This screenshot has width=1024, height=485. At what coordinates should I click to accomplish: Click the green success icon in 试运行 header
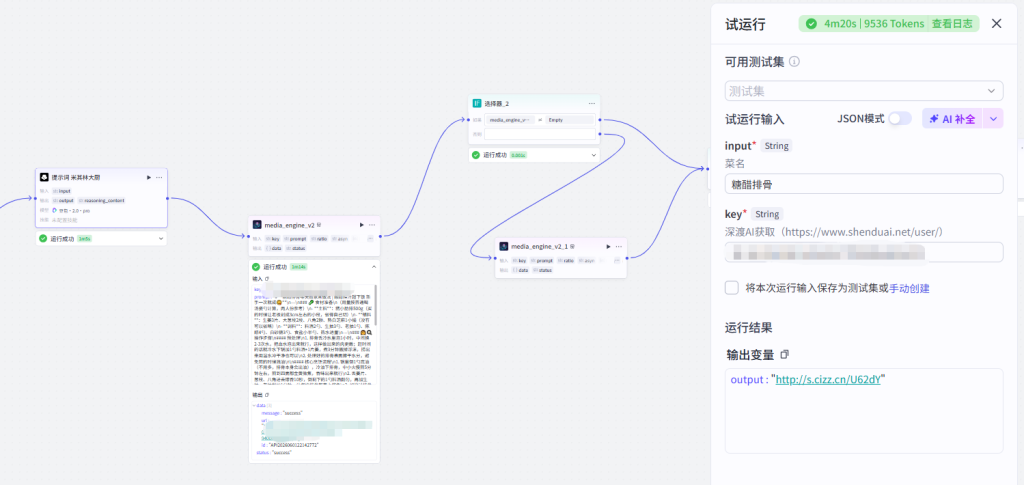point(811,23)
